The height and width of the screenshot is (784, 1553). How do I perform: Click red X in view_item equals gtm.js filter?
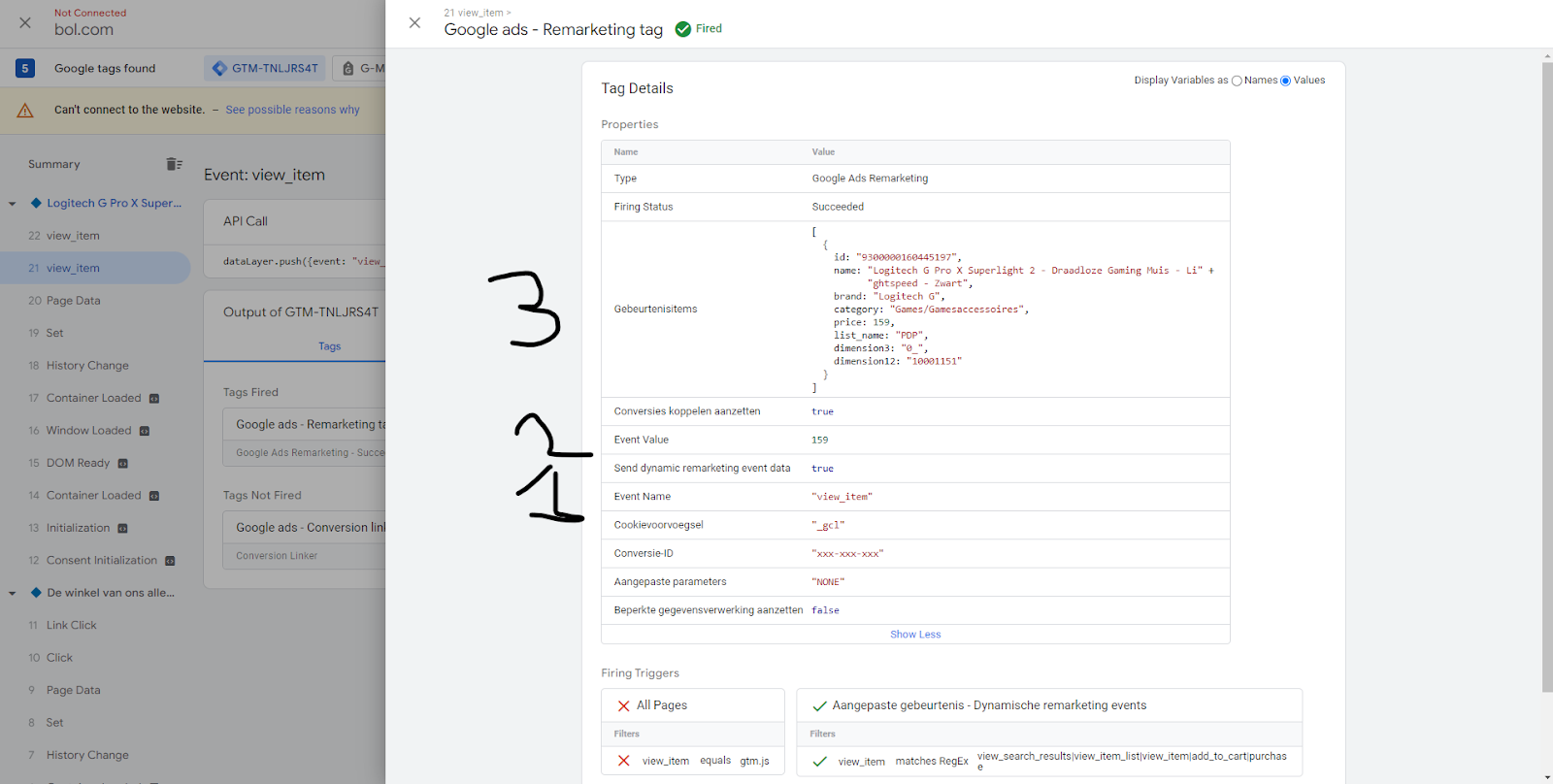coord(624,761)
